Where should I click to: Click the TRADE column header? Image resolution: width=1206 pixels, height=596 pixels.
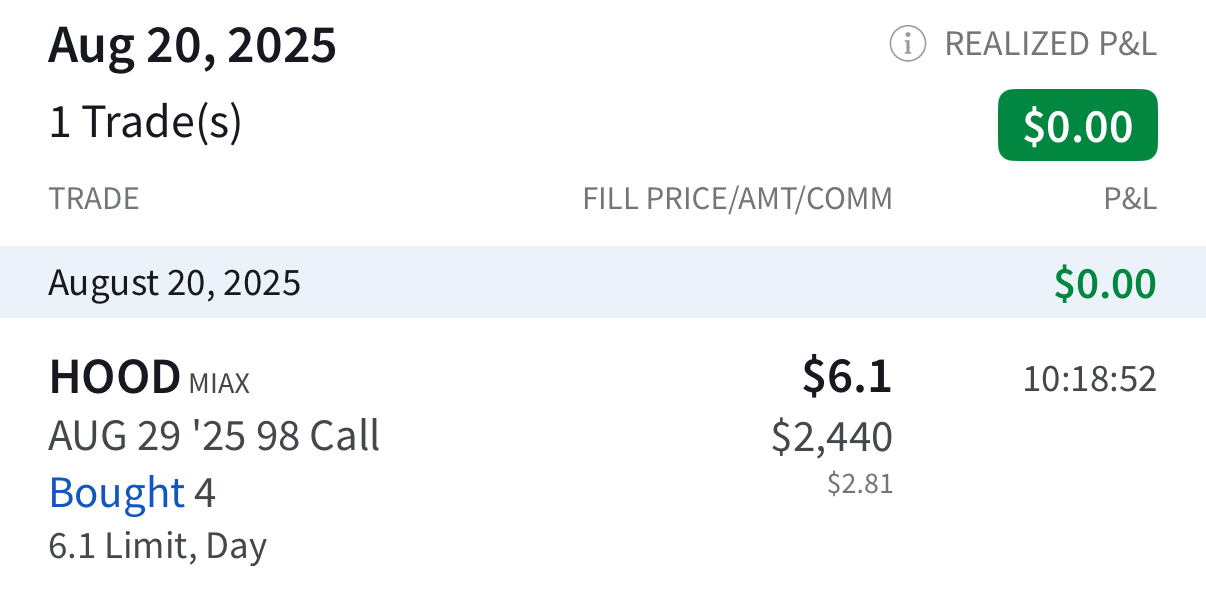coord(94,199)
